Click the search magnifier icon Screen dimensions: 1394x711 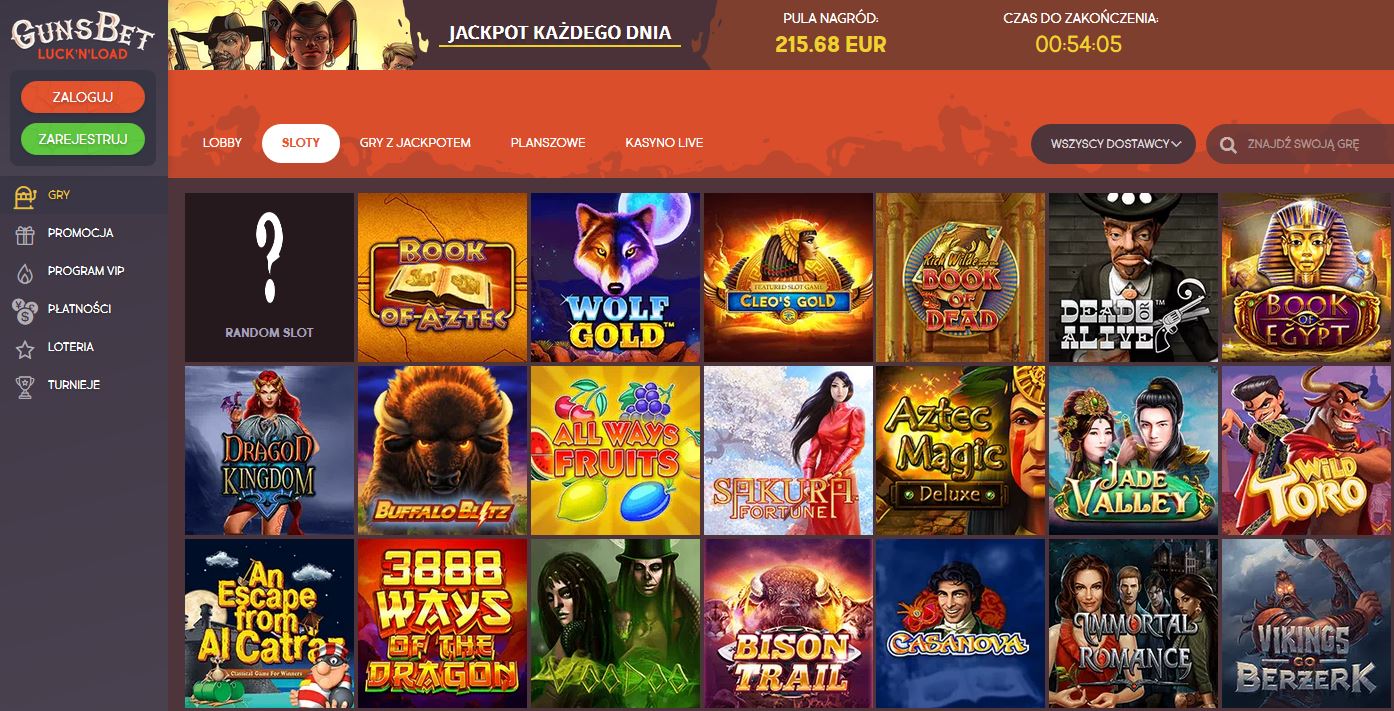(1228, 145)
